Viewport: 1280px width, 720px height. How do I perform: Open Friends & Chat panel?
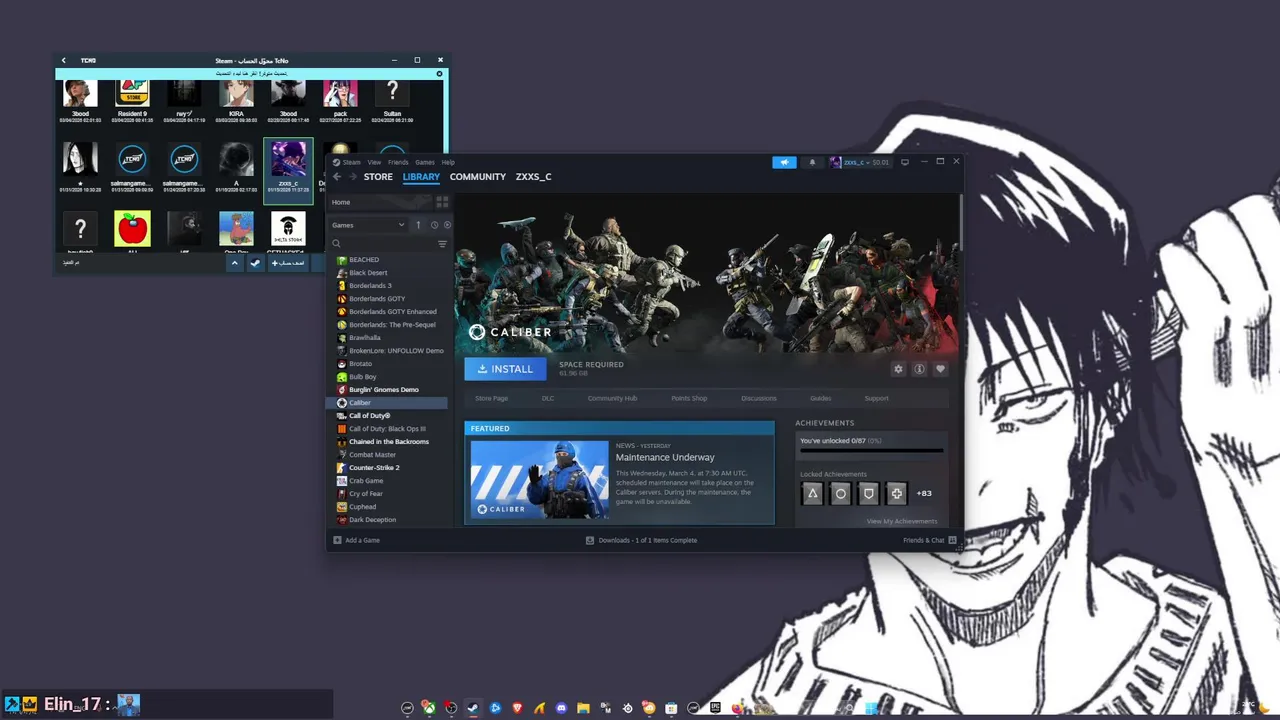930,540
